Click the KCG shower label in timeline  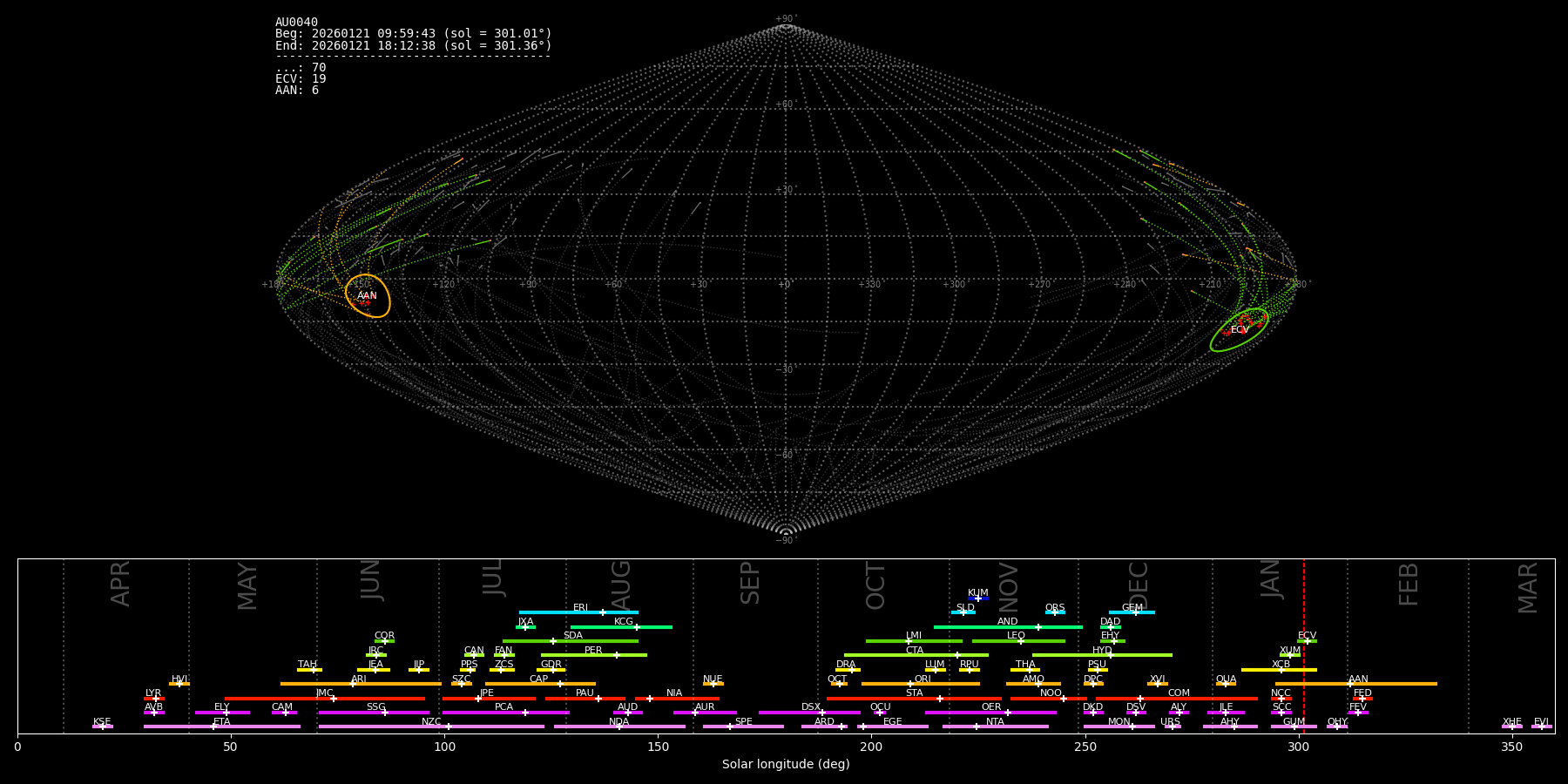(x=624, y=622)
